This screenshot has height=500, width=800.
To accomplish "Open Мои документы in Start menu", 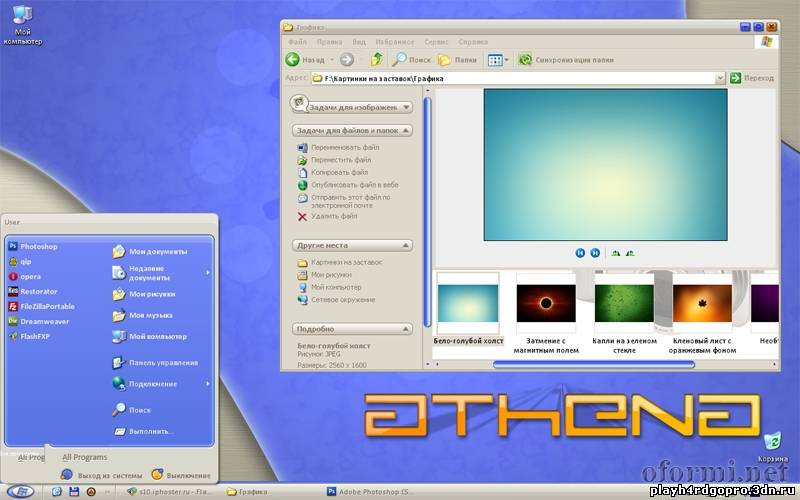I will click(x=150, y=252).
